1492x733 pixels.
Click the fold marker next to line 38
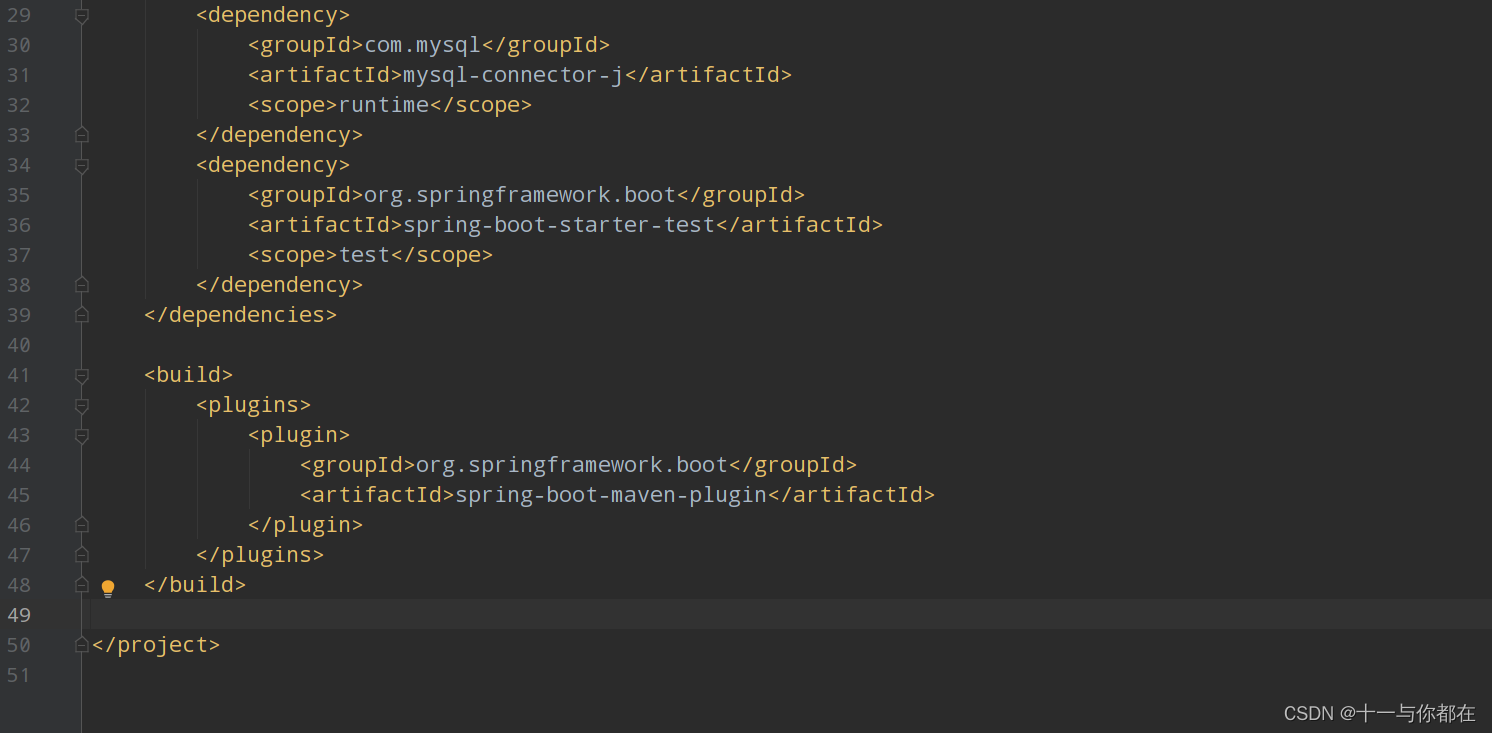coord(81,284)
